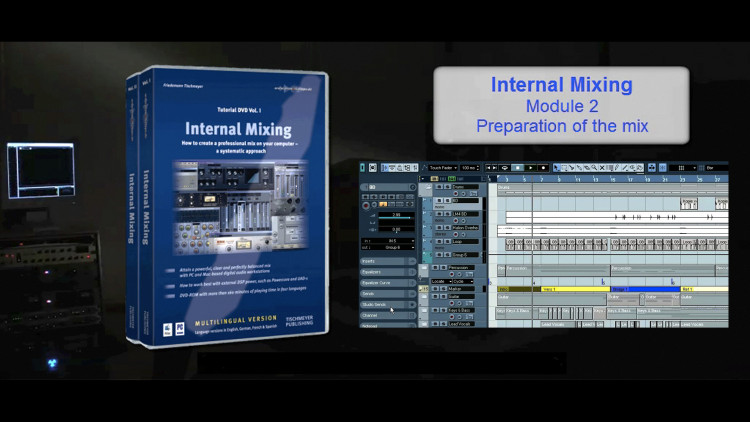This screenshot has width=750, height=422.
Task: Mute the Percussion folder track
Action: 435,267
